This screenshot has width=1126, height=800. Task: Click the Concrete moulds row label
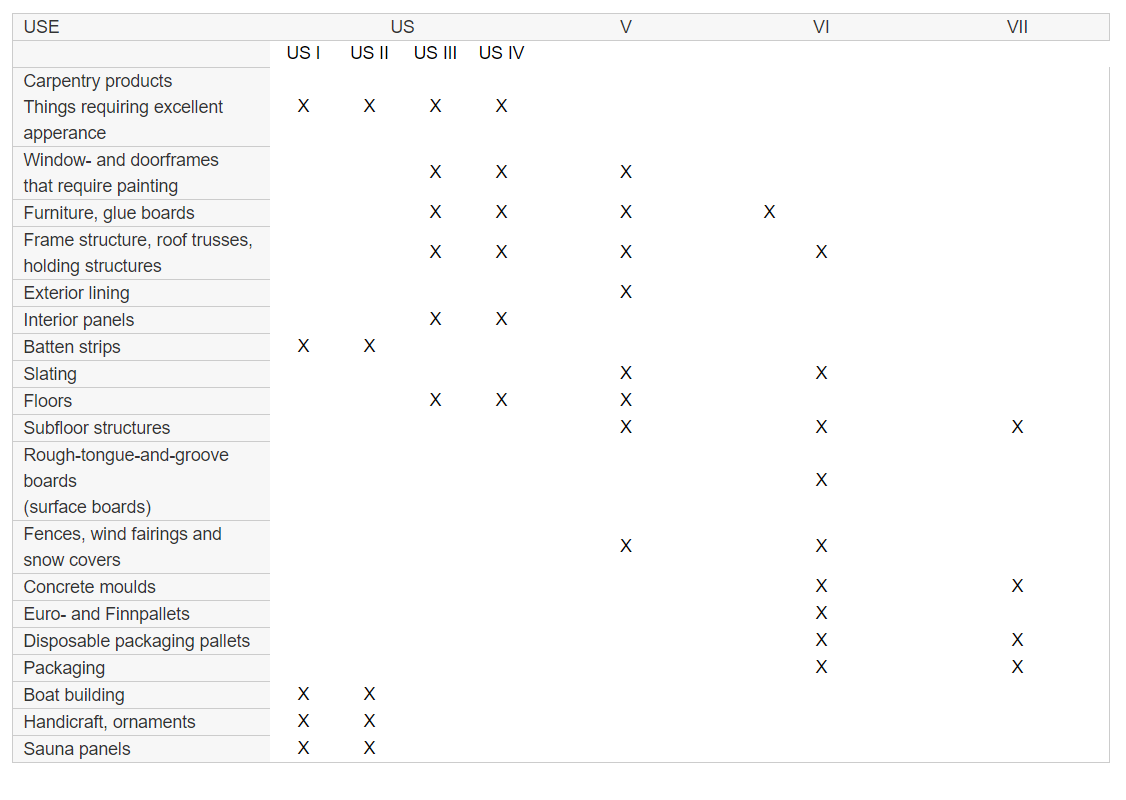point(90,587)
